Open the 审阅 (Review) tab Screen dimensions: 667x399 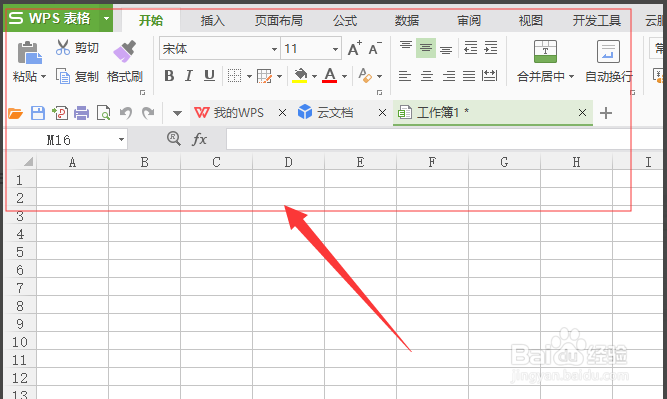469,20
